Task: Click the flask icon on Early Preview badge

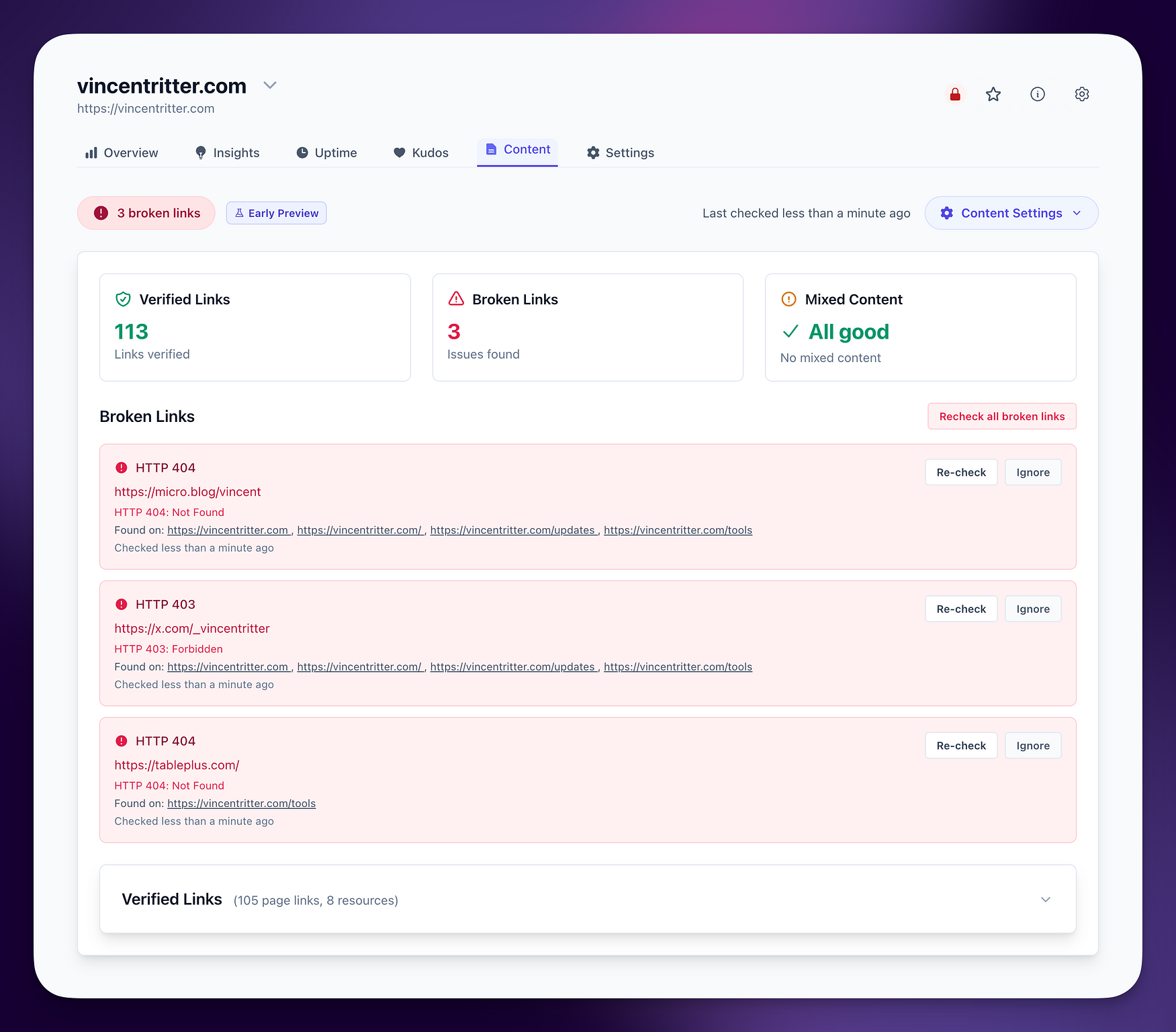Action: (x=240, y=213)
